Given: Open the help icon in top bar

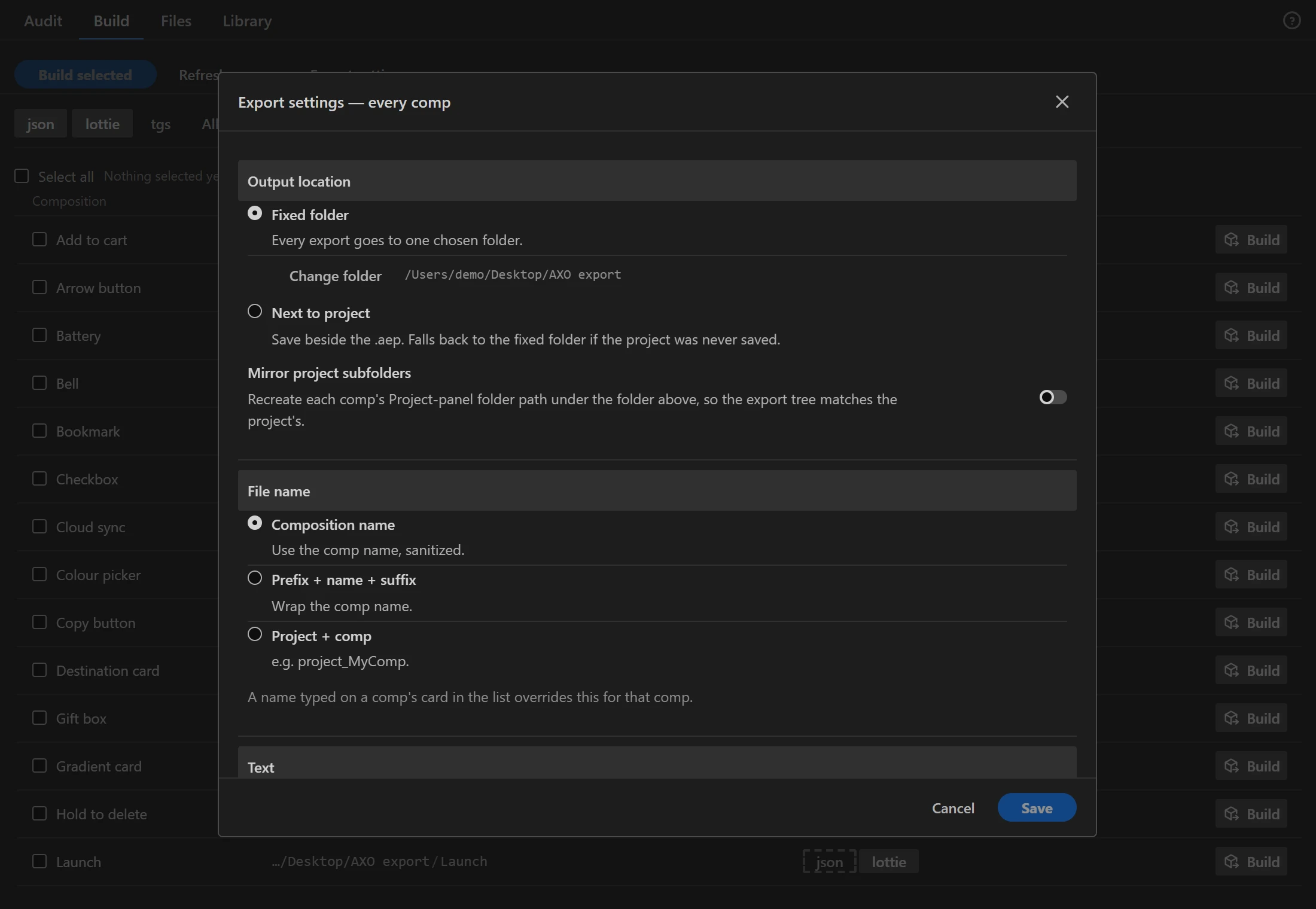Looking at the screenshot, I should (1291, 21).
